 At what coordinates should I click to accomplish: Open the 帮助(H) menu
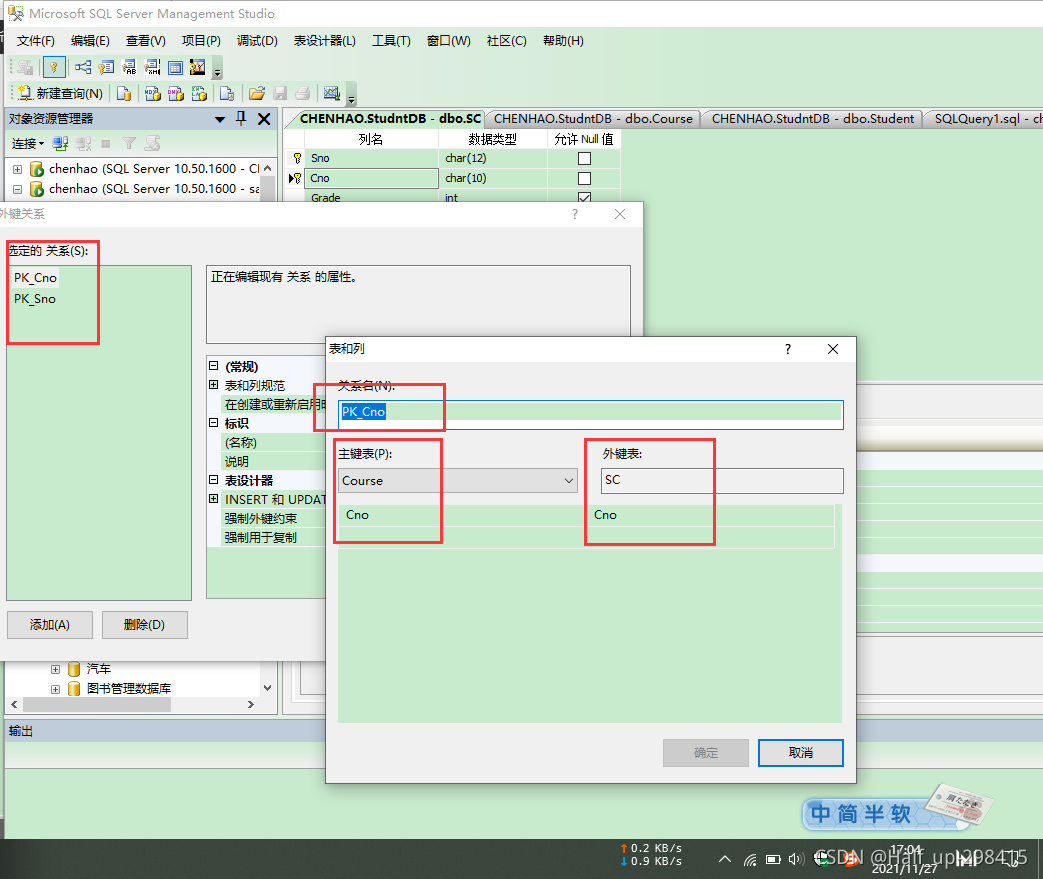click(563, 41)
